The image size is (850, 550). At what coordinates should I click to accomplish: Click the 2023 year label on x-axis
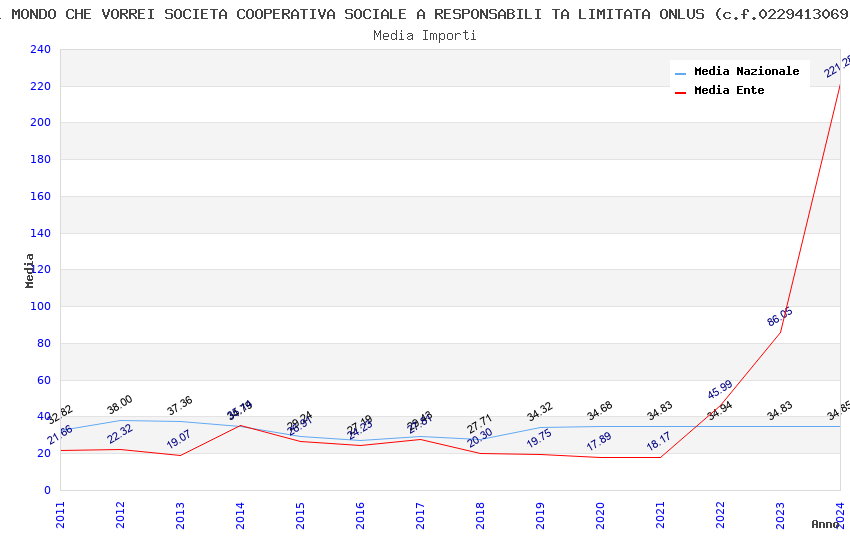click(x=780, y=515)
